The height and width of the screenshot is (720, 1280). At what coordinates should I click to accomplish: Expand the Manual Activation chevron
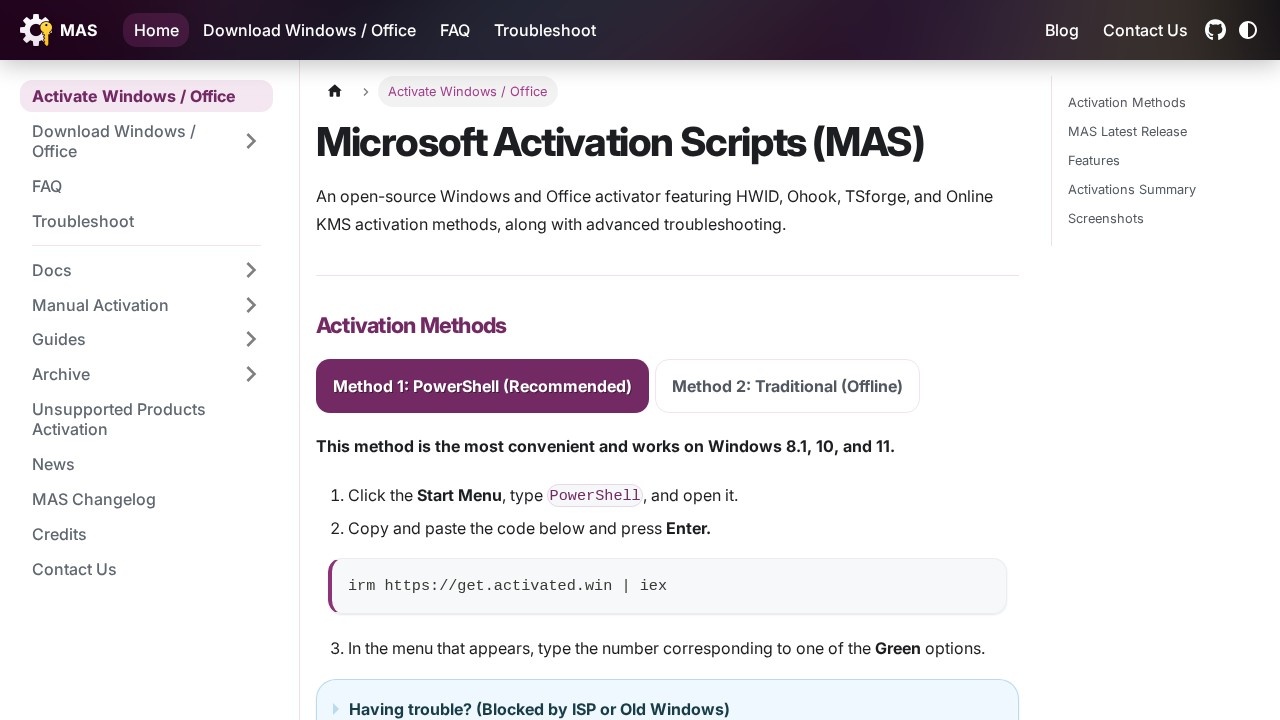click(x=251, y=305)
